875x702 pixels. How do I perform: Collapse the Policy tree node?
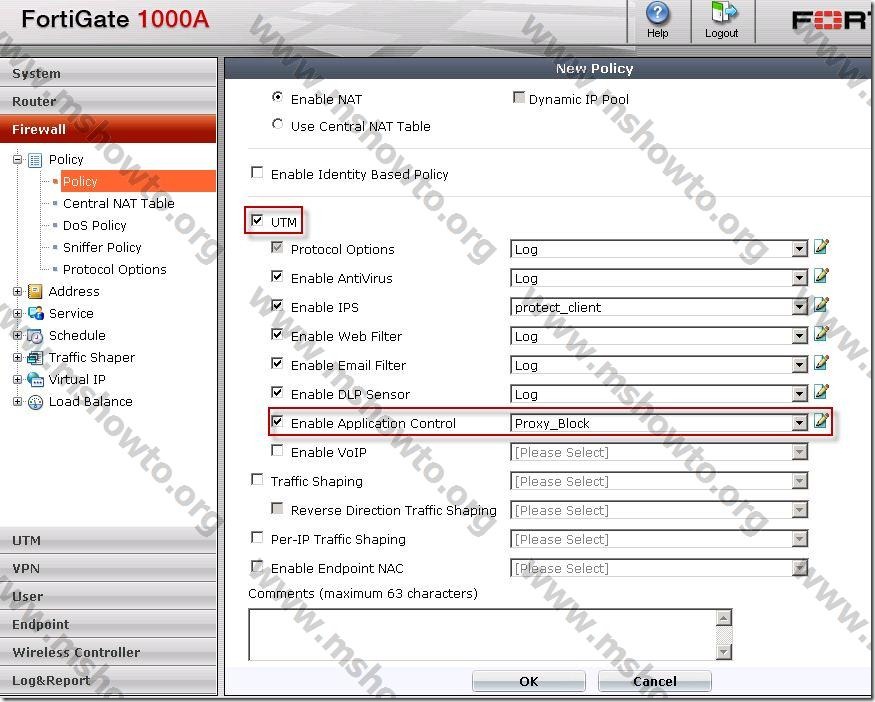[17, 160]
